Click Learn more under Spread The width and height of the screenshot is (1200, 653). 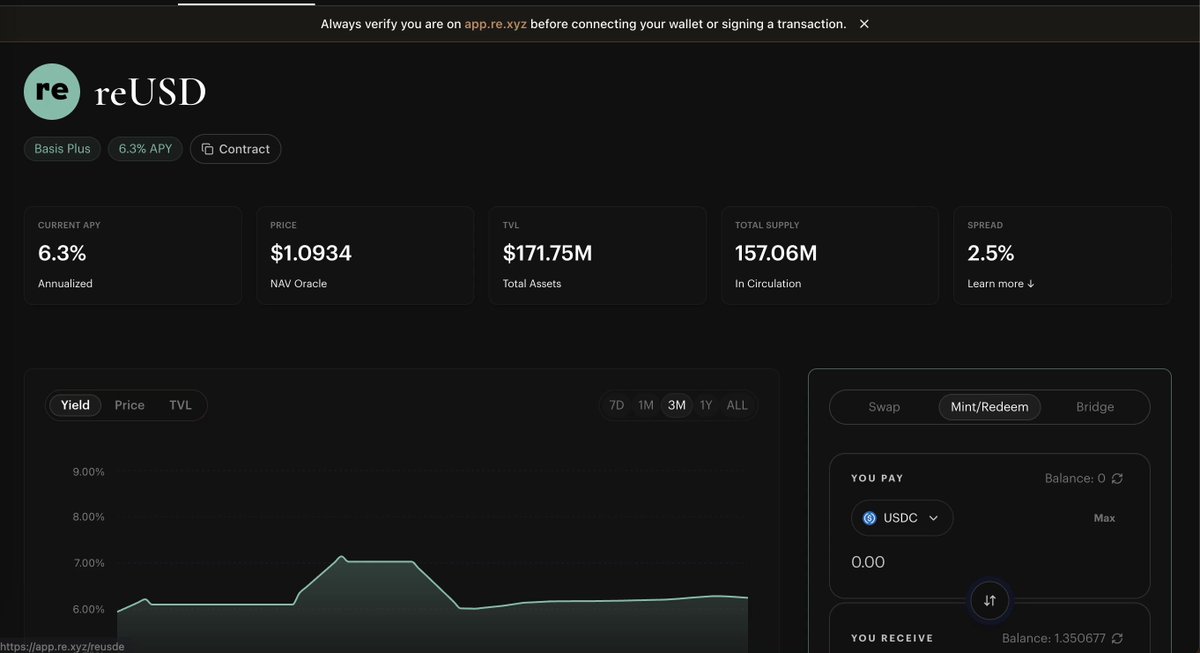click(x=1001, y=284)
